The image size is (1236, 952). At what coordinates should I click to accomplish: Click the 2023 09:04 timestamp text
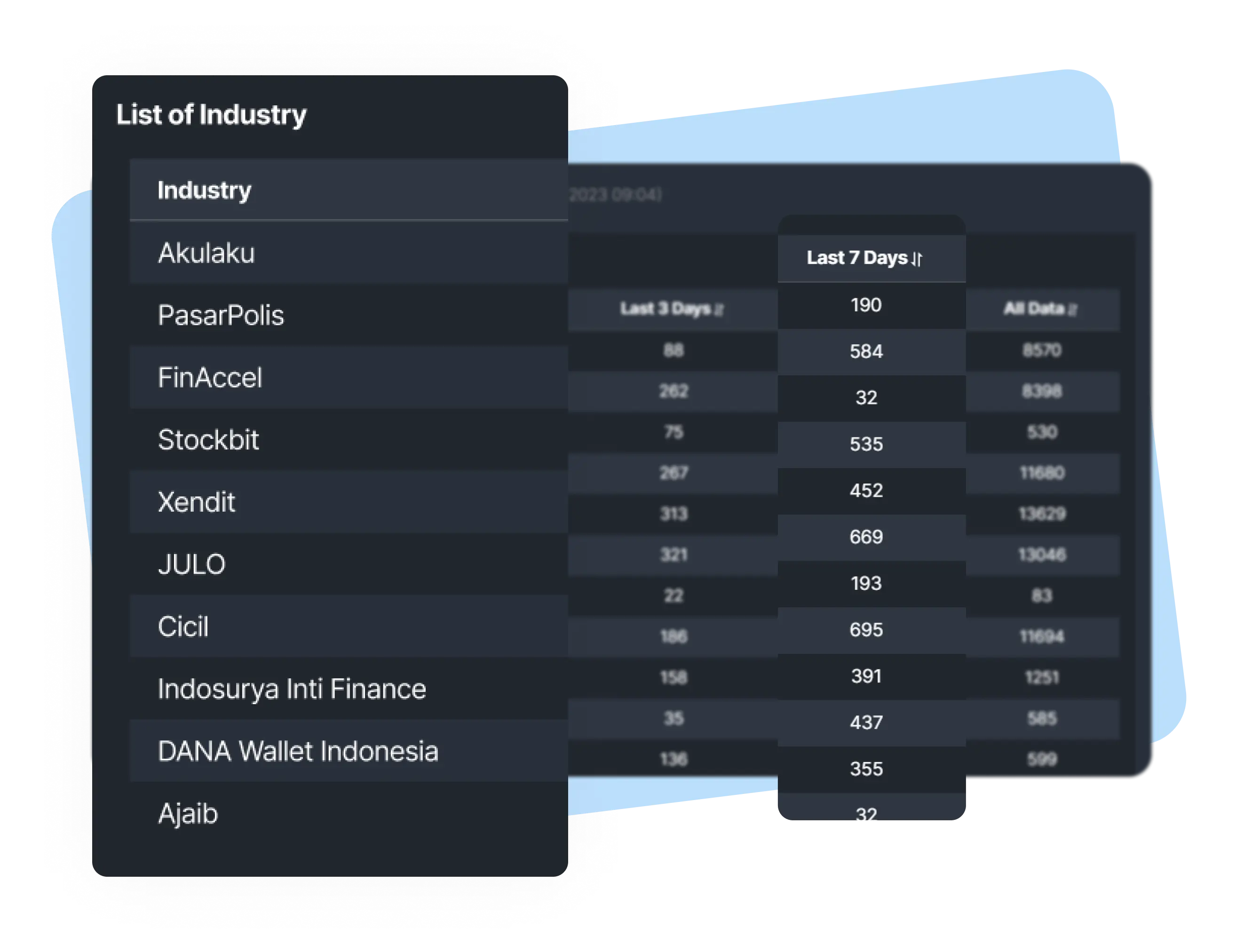(x=615, y=195)
